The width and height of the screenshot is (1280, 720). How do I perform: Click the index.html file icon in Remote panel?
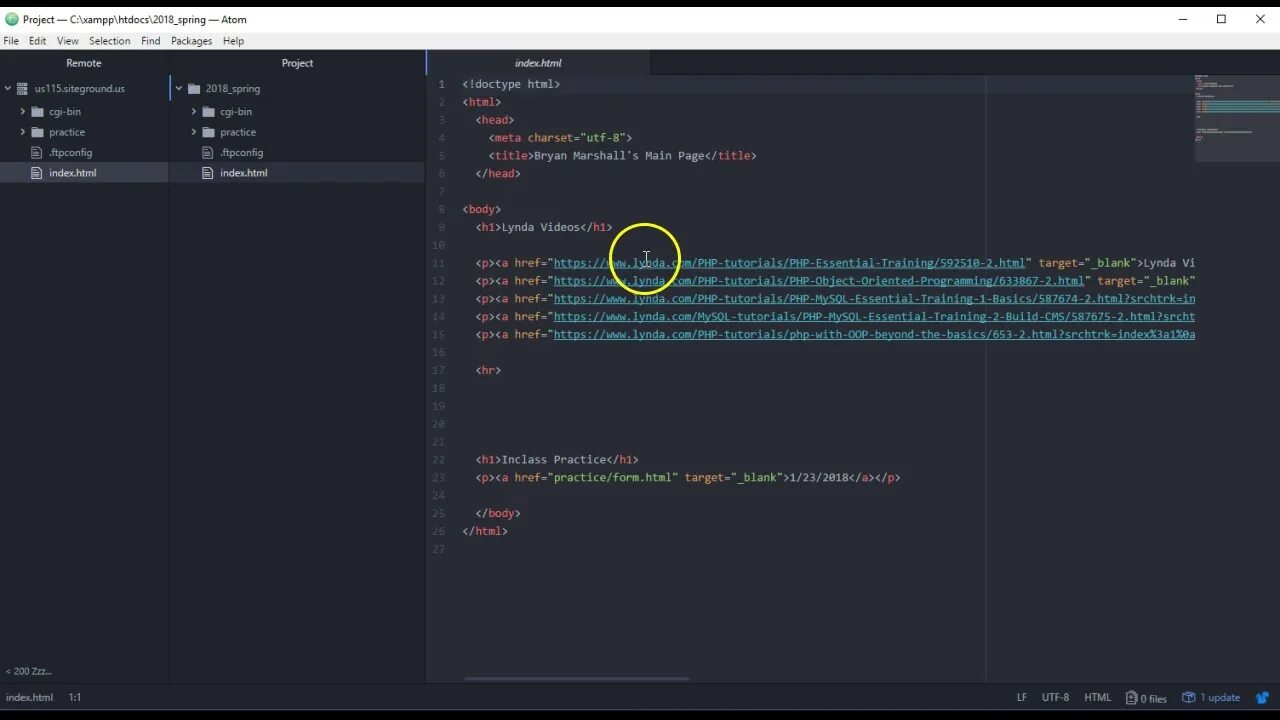(36, 172)
